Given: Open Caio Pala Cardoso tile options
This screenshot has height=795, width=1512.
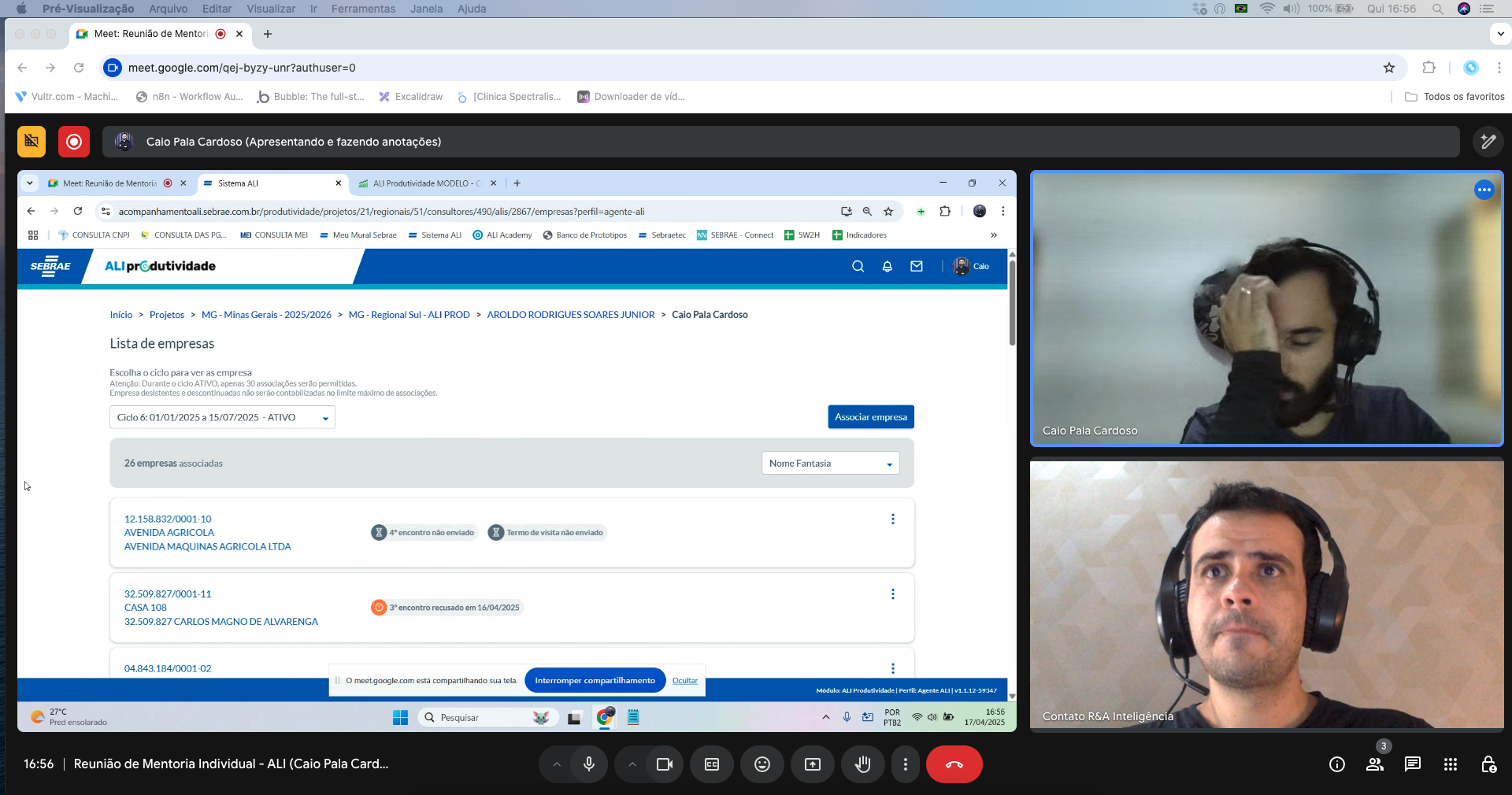Looking at the screenshot, I should click(x=1484, y=190).
